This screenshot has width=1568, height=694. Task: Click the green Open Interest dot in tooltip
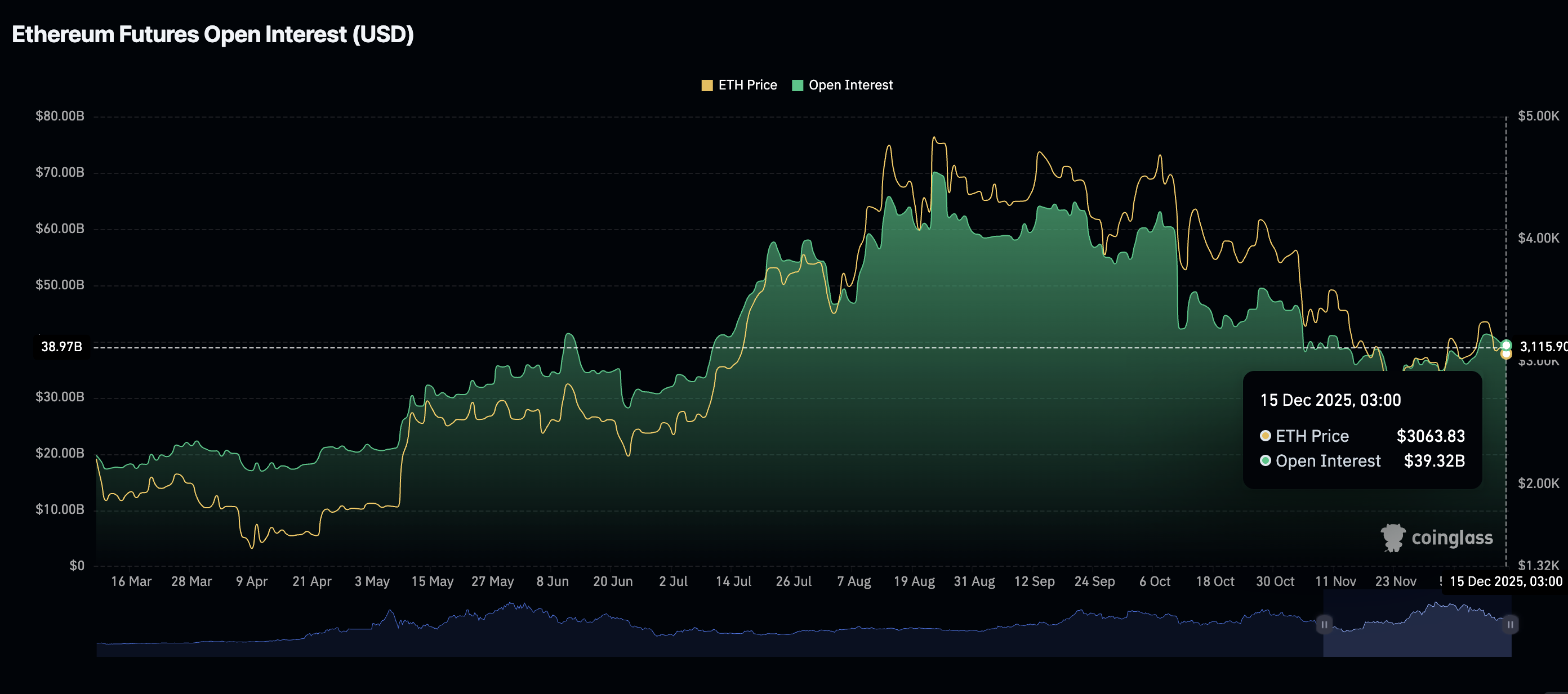click(x=1264, y=461)
